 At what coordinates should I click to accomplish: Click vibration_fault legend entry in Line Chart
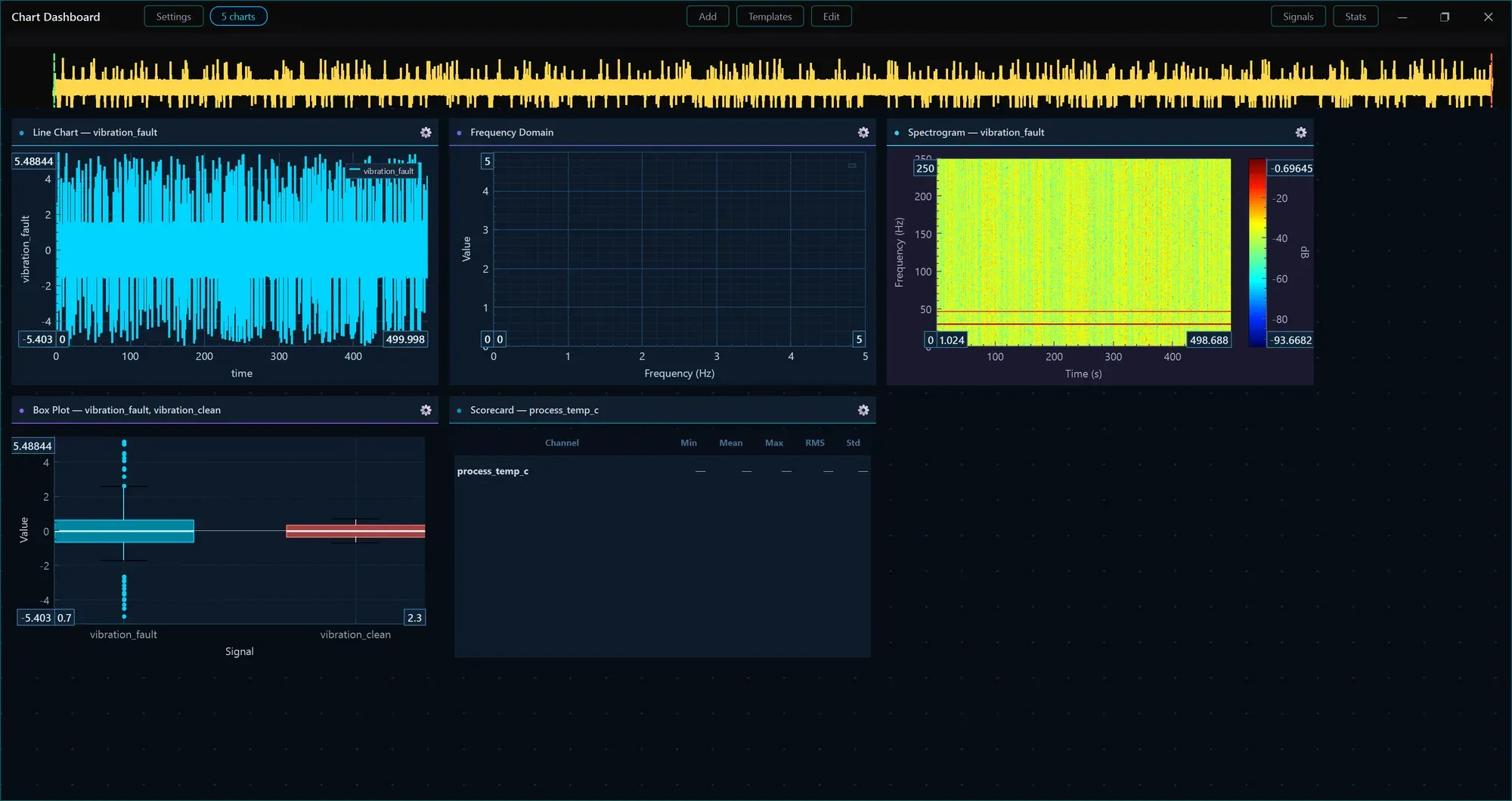[x=383, y=171]
